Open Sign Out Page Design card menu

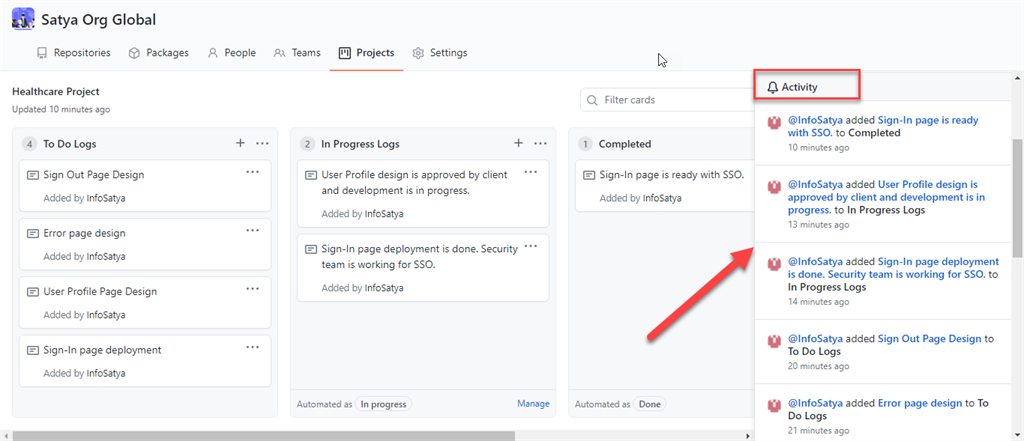(253, 172)
